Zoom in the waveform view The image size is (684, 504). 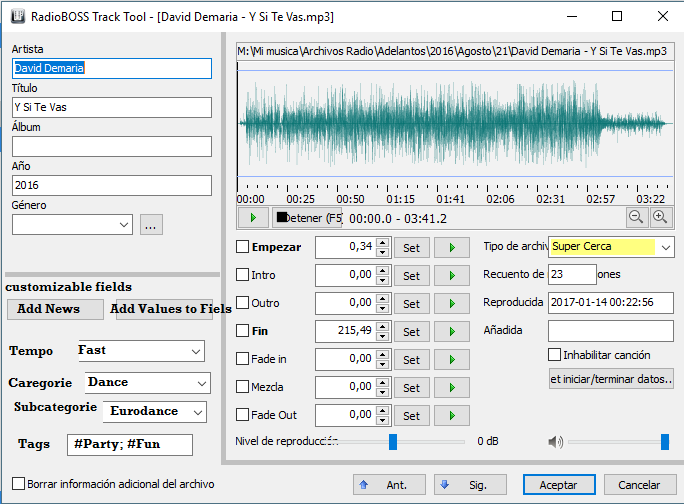coord(660,217)
